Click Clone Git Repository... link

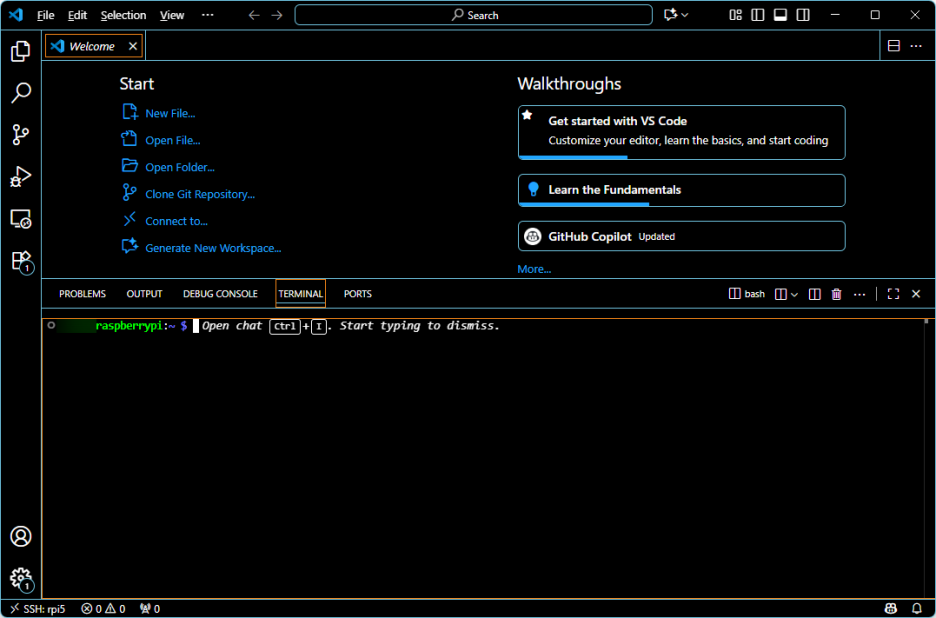pyautogui.click(x=200, y=194)
